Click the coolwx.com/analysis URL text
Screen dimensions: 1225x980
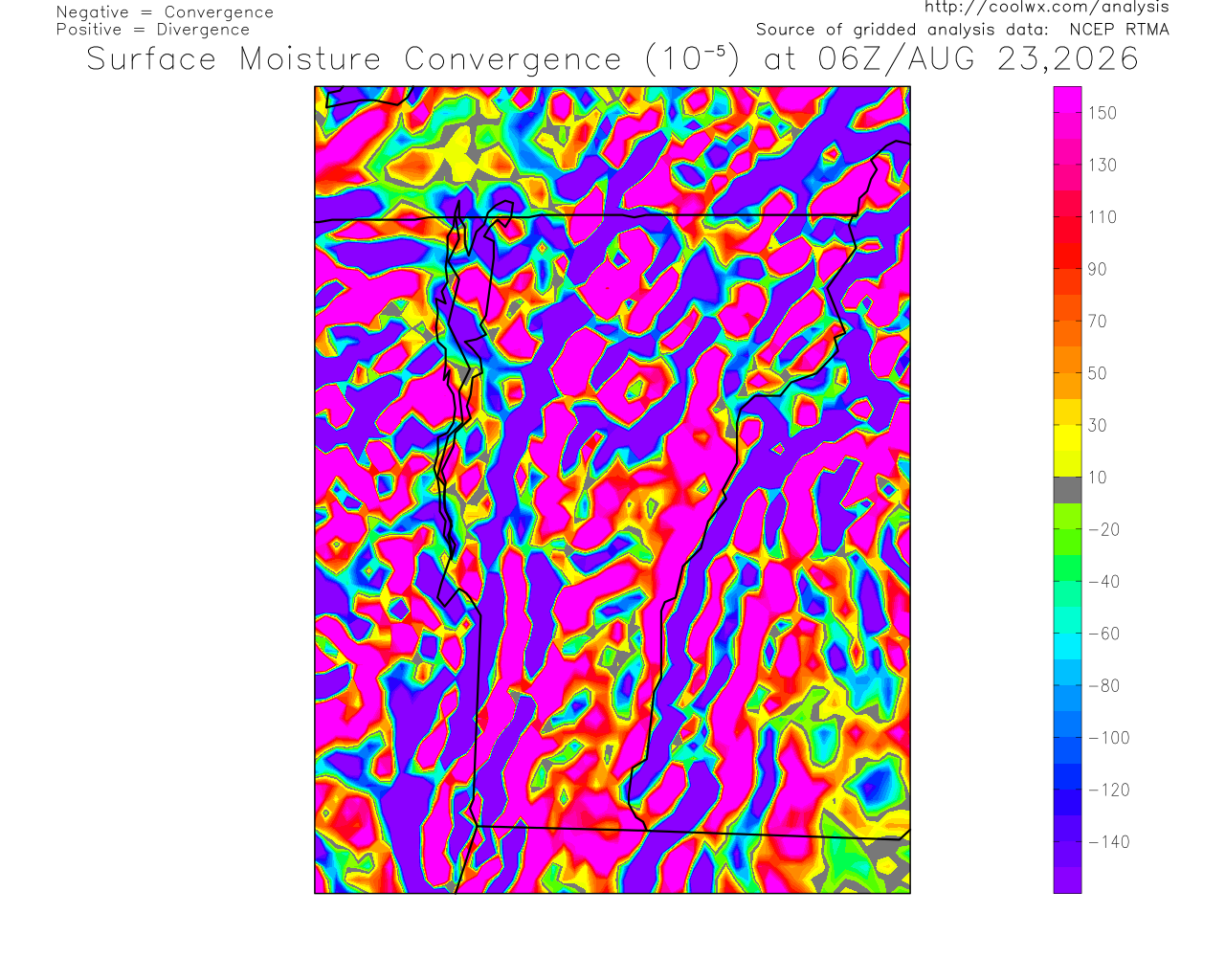tap(1046, 8)
